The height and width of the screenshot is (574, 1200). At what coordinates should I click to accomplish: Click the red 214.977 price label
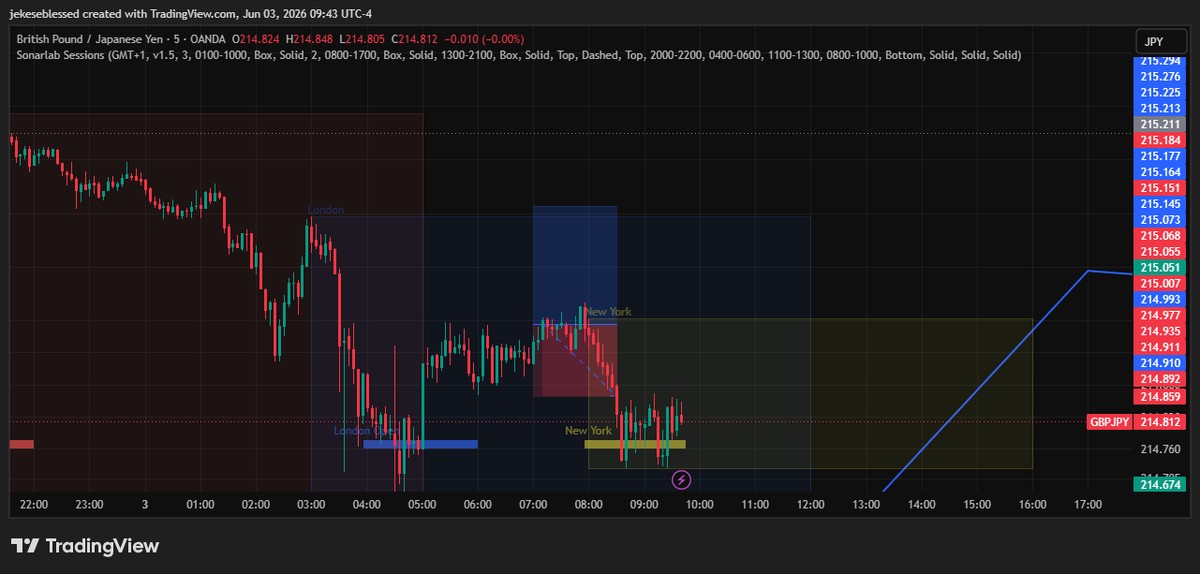pyautogui.click(x=1160, y=315)
